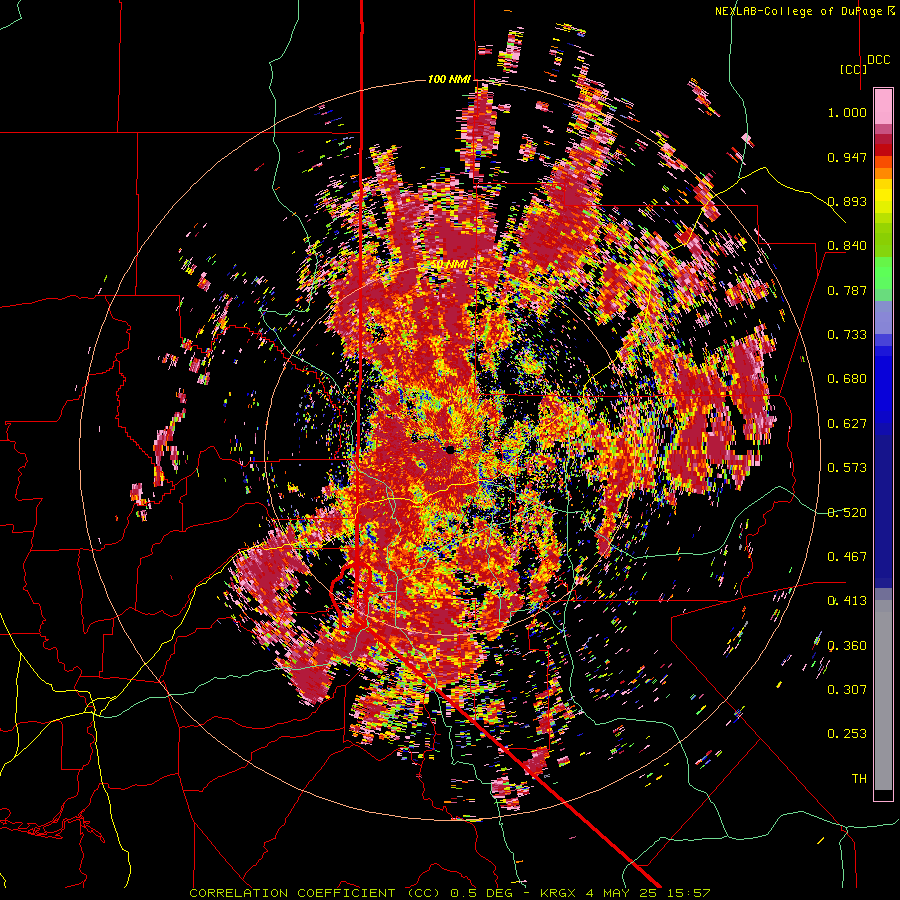Select the 0.680 legend value
900x900 pixels.
847,379
